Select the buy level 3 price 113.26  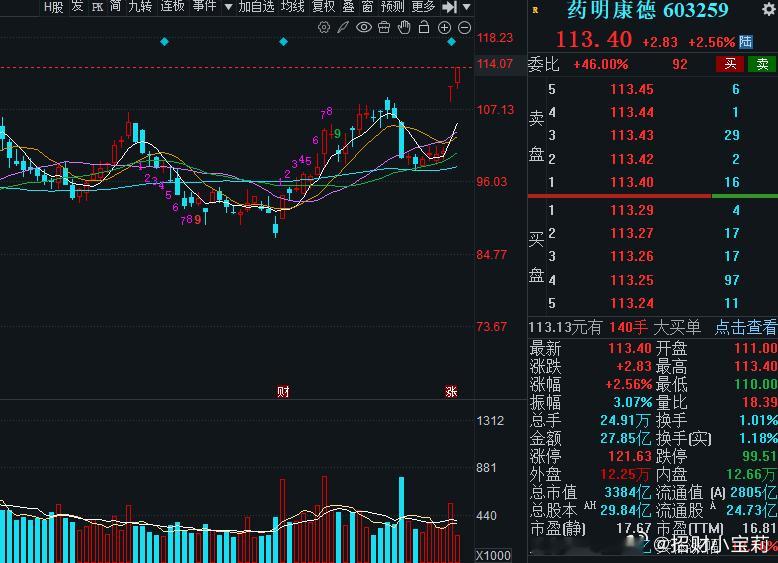pyautogui.click(x=632, y=256)
